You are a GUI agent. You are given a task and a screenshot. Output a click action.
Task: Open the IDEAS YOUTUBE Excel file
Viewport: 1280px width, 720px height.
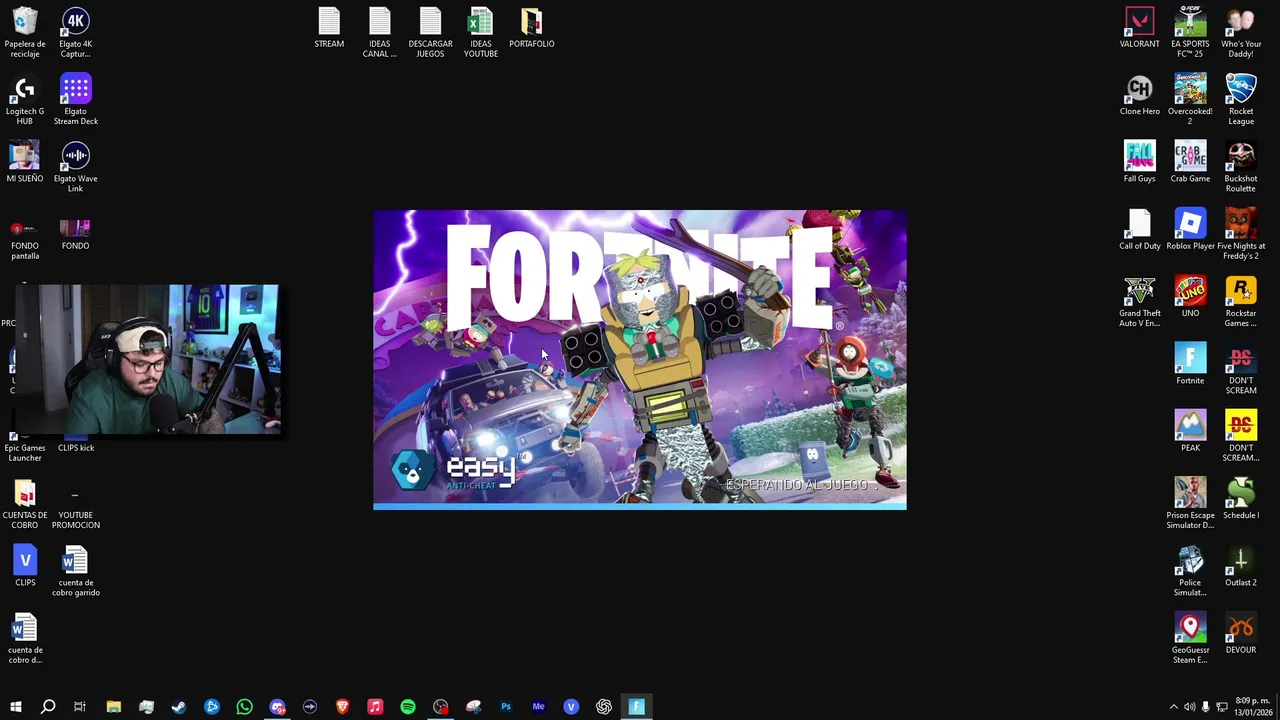pyautogui.click(x=480, y=32)
